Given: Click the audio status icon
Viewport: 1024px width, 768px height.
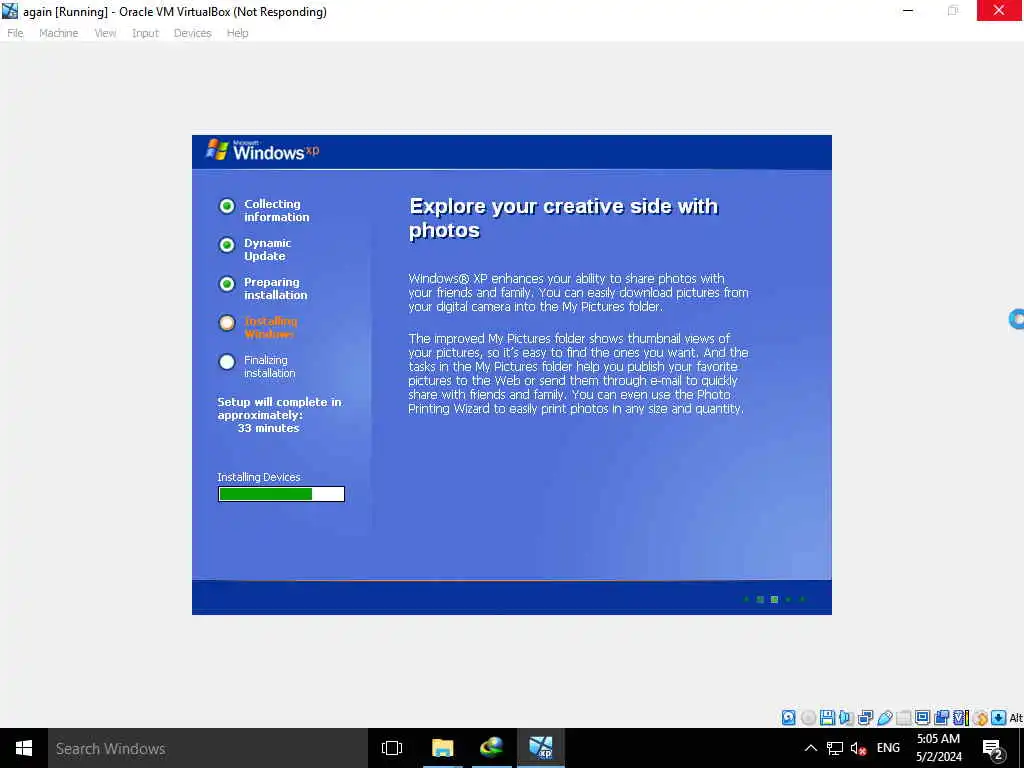Looking at the screenshot, I should click(x=846, y=718).
